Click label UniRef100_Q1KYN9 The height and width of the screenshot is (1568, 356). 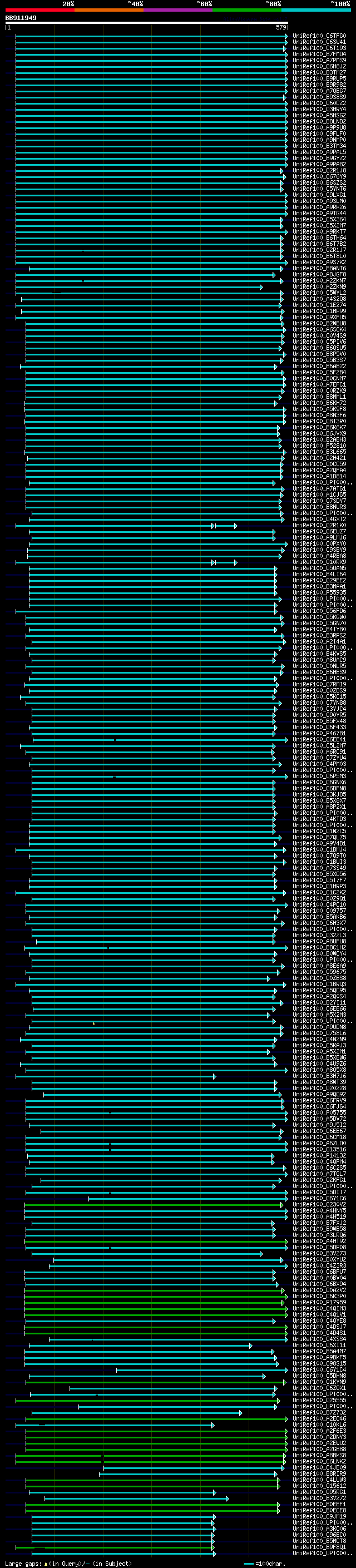(x=319, y=1382)
